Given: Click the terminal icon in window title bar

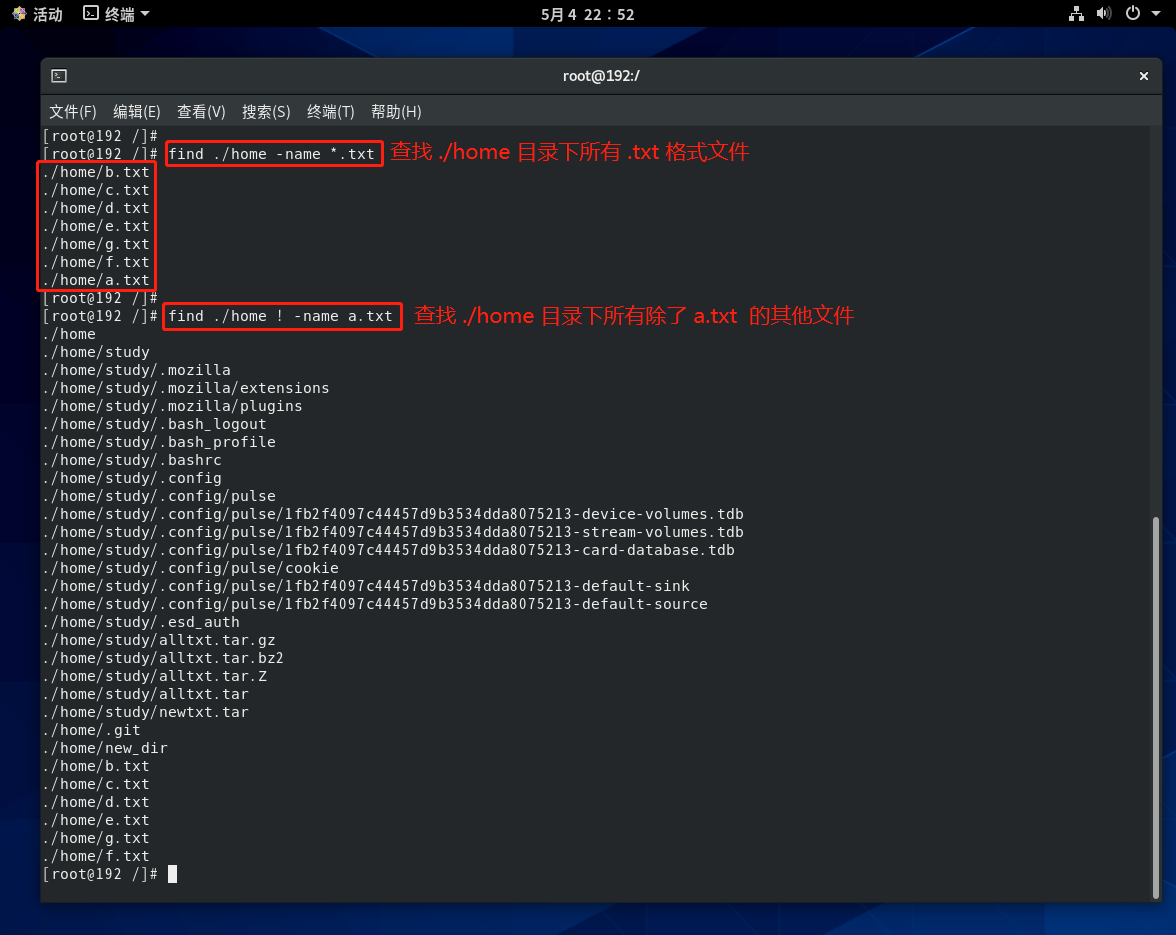Looking at the screenshot, I should [59, 76].
